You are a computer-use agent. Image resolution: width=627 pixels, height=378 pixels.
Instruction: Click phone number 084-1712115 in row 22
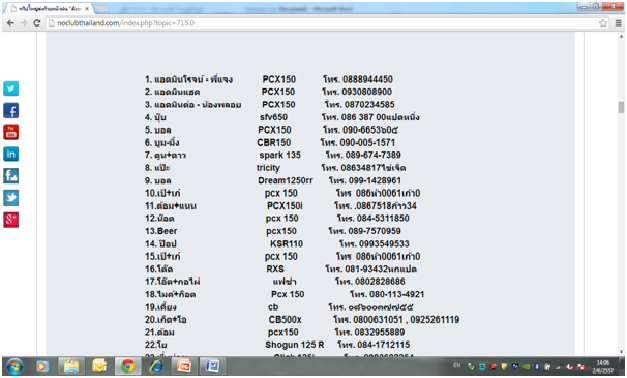(x=383, y=345)
